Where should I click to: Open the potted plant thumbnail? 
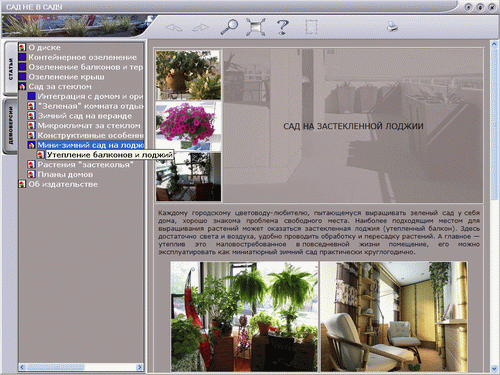tap(188, 75)
